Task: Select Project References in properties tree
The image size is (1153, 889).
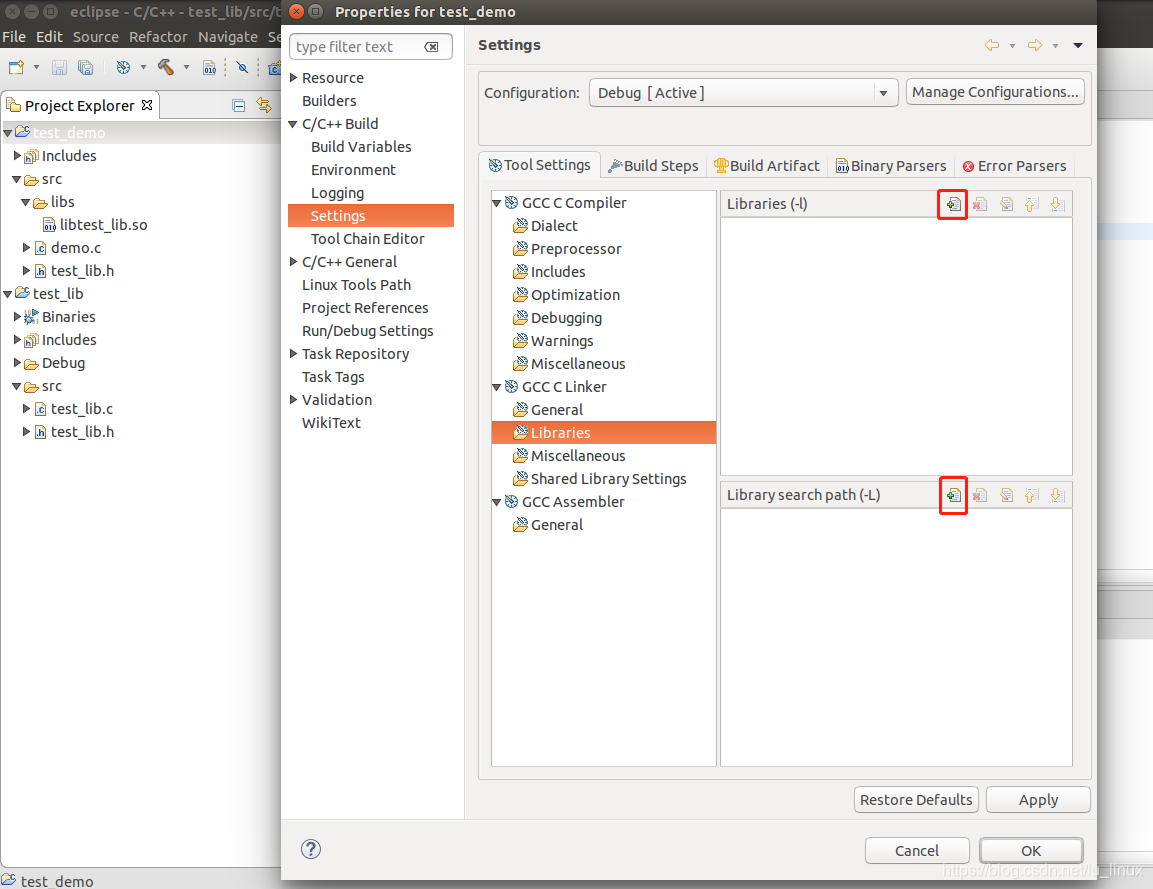Action: pos(365,308)
